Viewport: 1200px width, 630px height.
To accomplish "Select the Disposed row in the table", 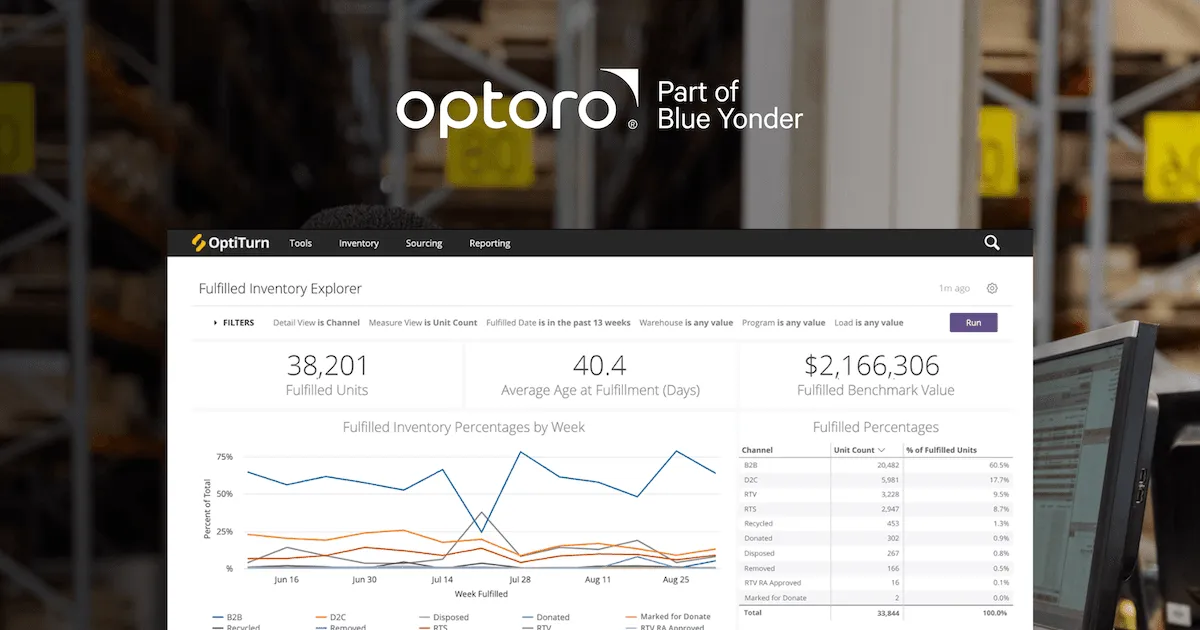I will click(876, 553).
